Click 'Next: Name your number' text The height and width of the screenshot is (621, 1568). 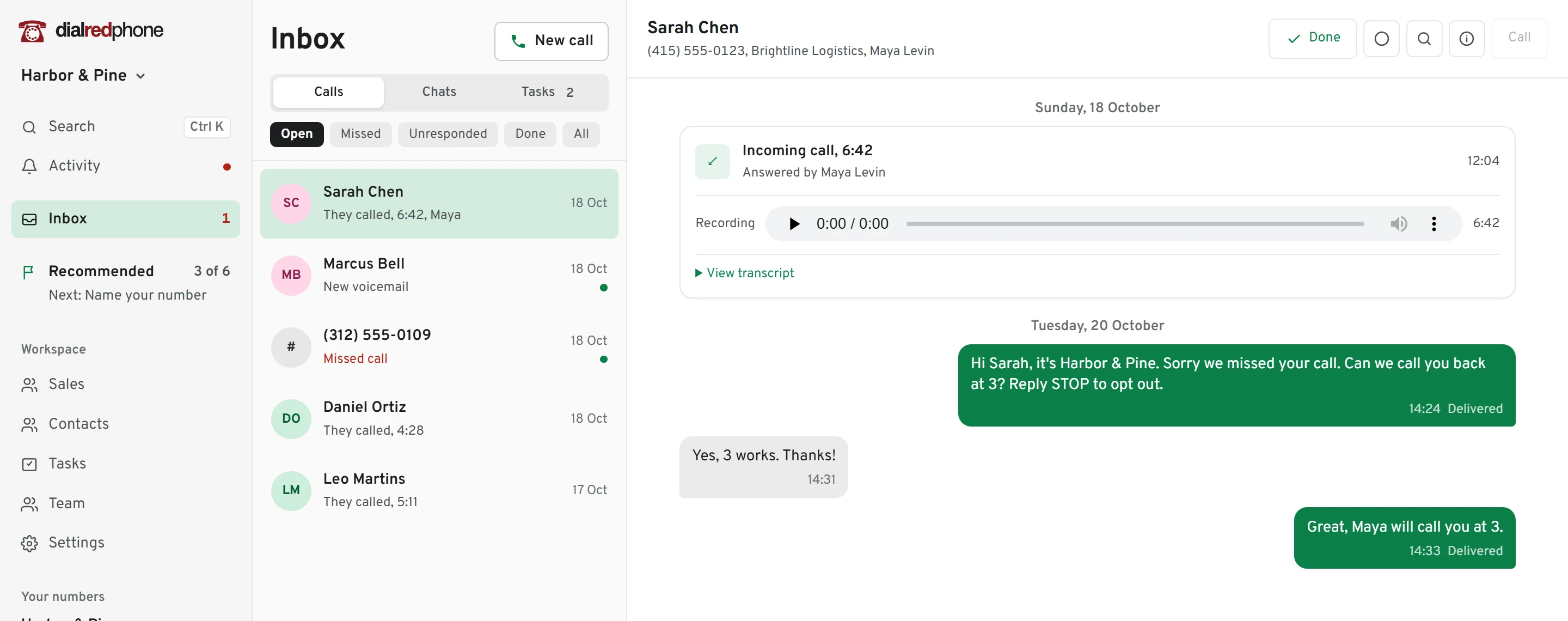127,295
